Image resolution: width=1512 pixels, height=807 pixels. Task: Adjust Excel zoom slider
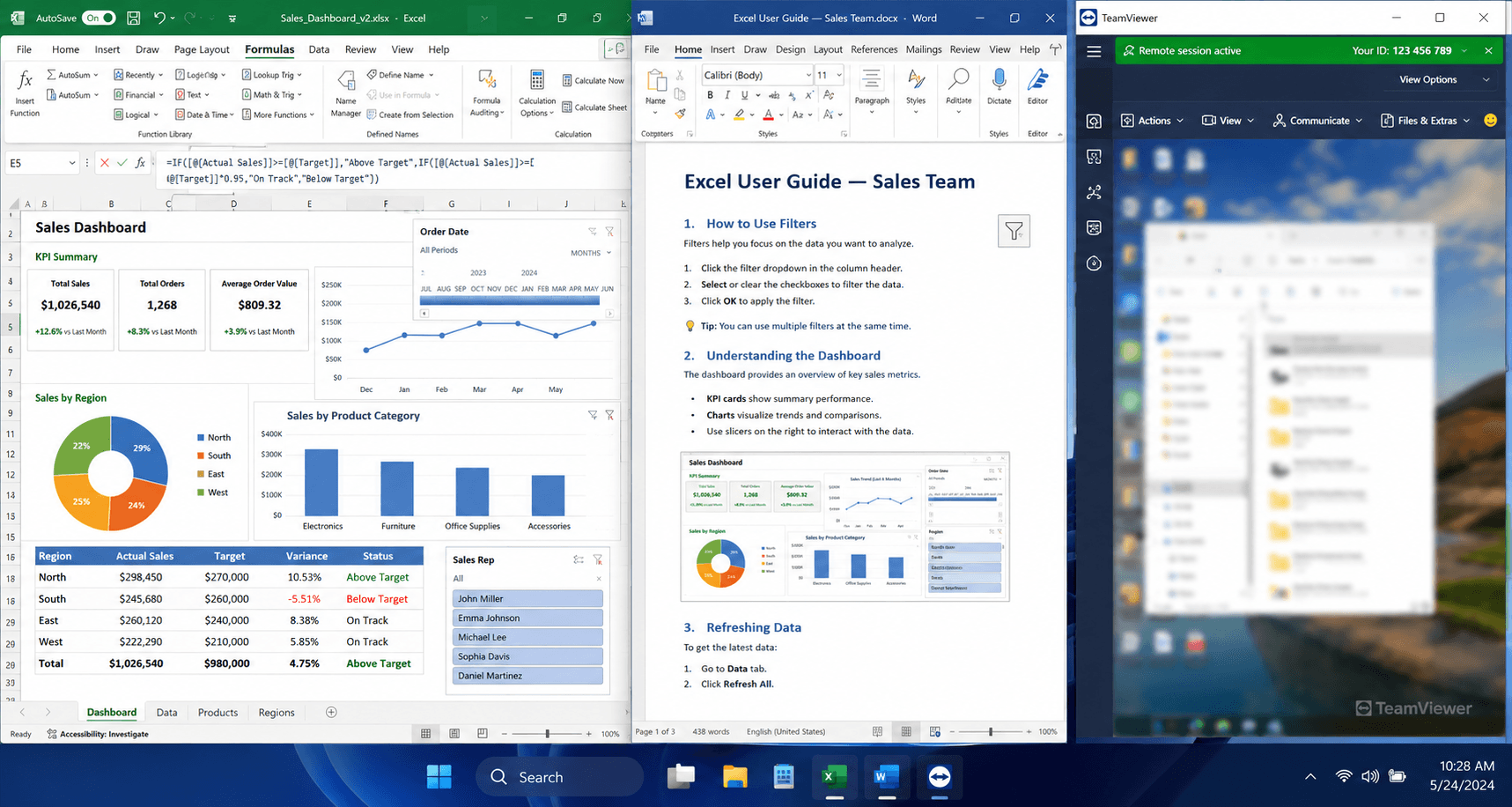[x=547, y=733]
